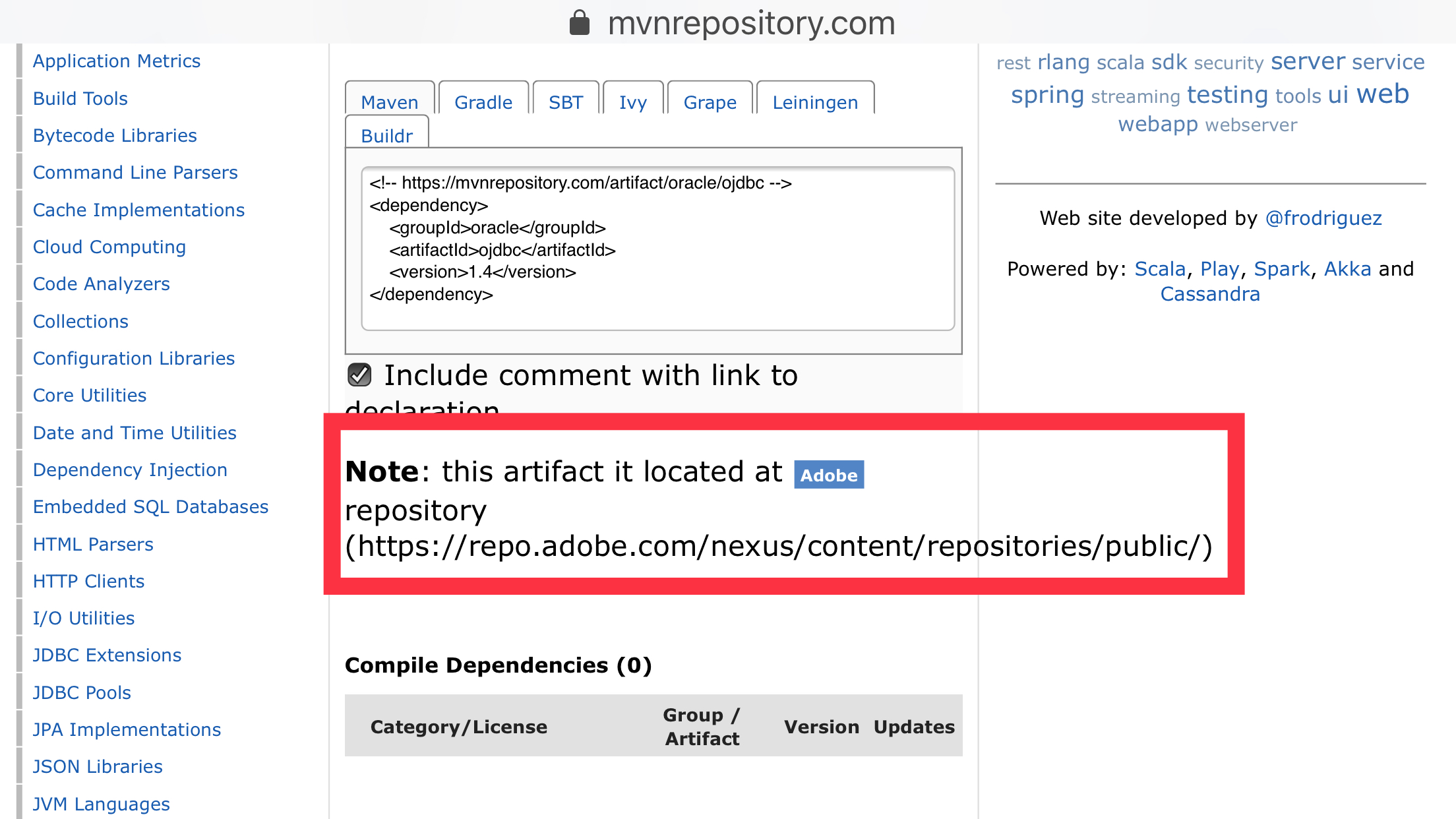Open the SBT tab
Screen dimensions: 1456x819
(565, 102)
